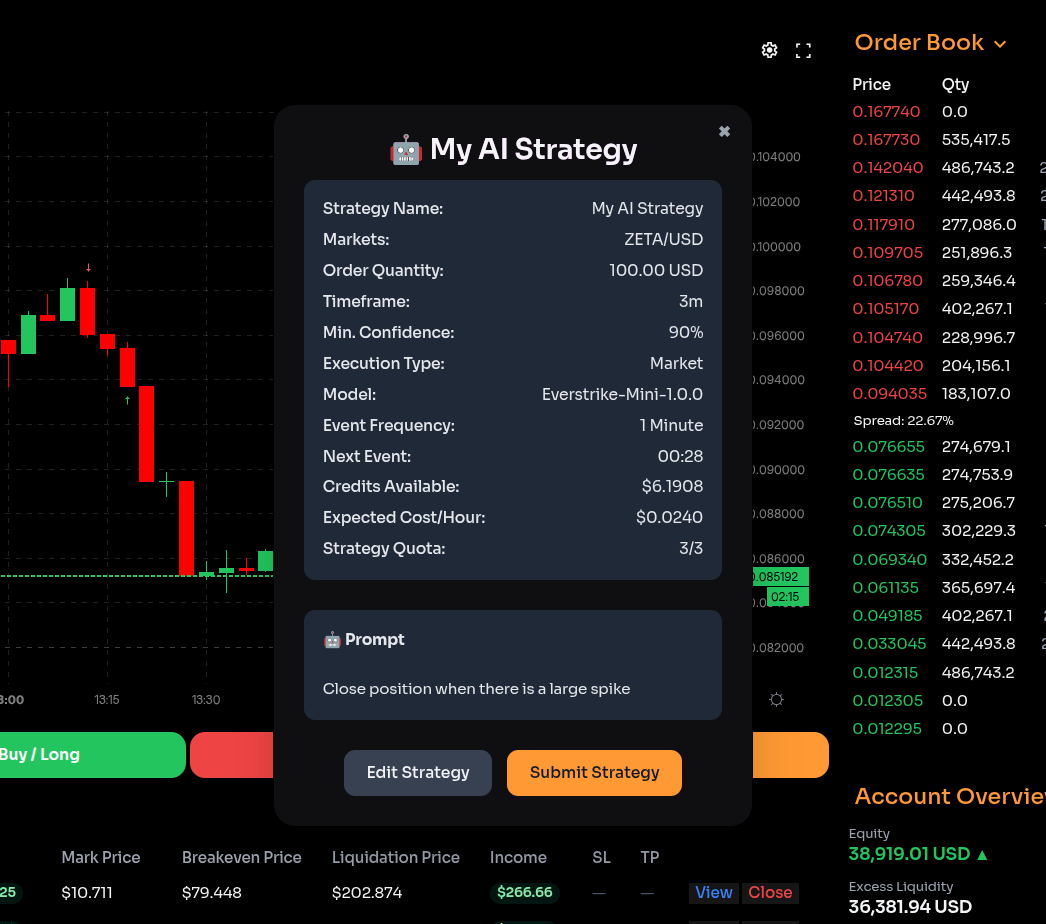
Task: Click the robot icon beside the Prompt label
Action: click(x=331, y=639)
